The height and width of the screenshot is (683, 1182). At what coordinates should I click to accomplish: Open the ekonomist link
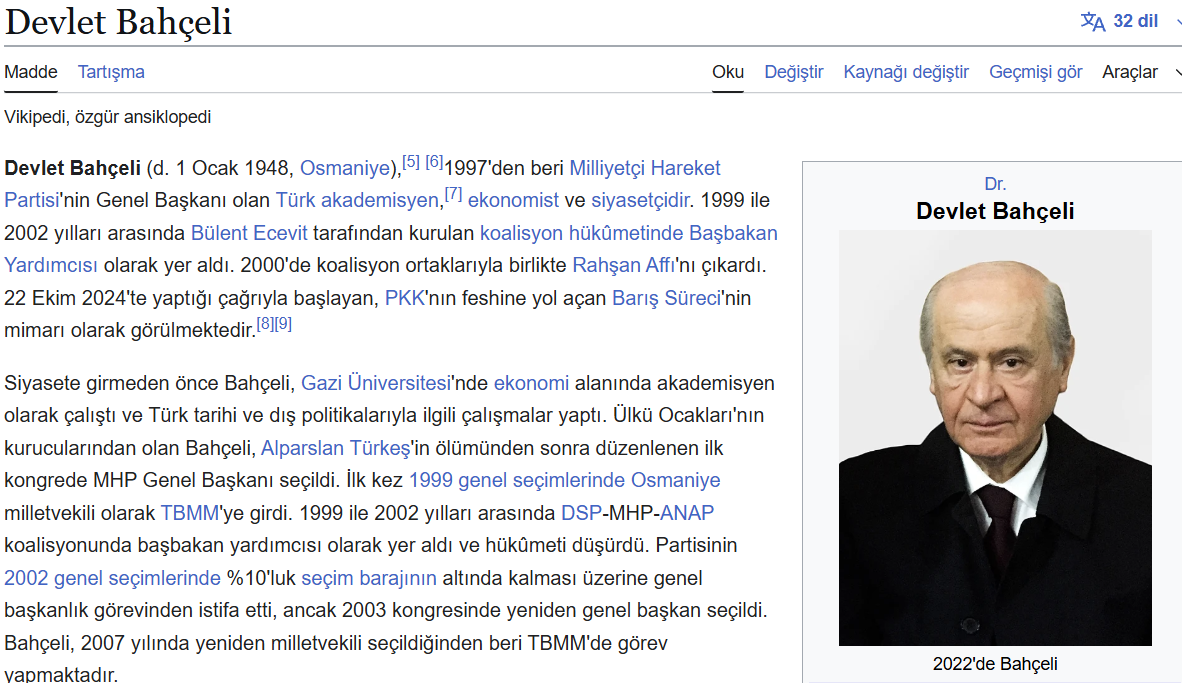(513, 201)
